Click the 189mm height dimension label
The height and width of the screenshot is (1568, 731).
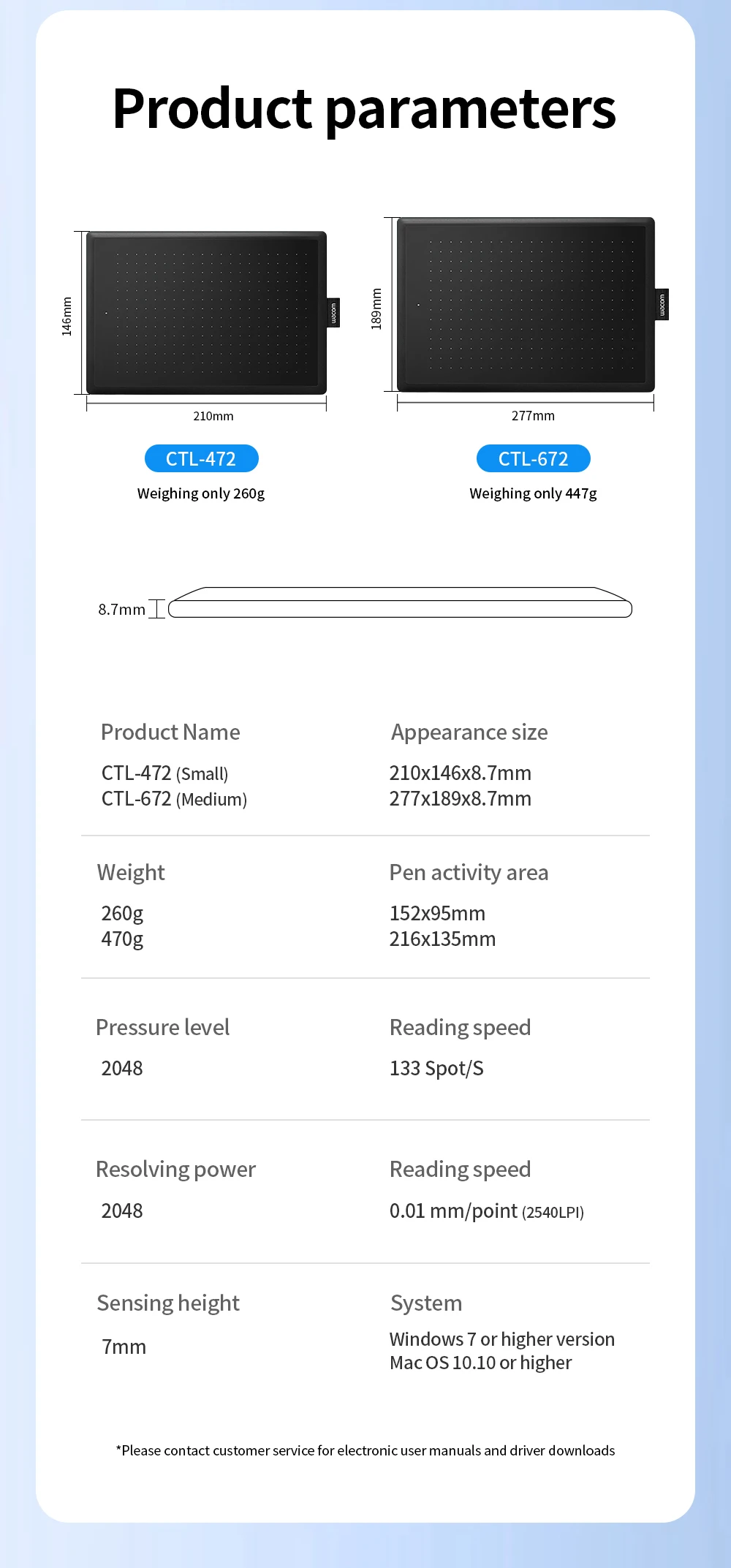pyautogui.click(x=376, y=308)
